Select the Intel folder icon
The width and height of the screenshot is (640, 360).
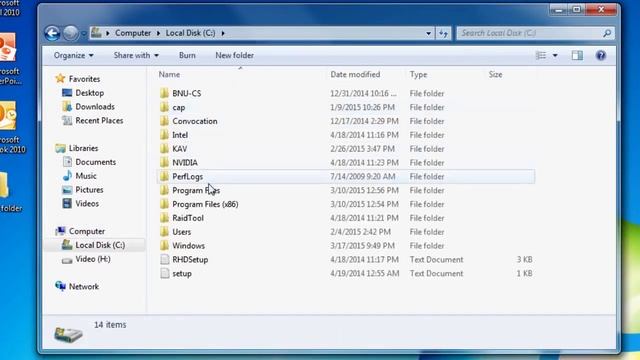tap(164, 135)
